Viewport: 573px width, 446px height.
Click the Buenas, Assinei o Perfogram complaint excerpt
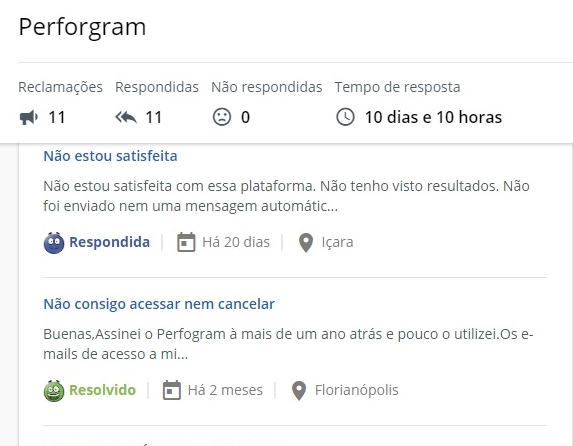(288, 344)
